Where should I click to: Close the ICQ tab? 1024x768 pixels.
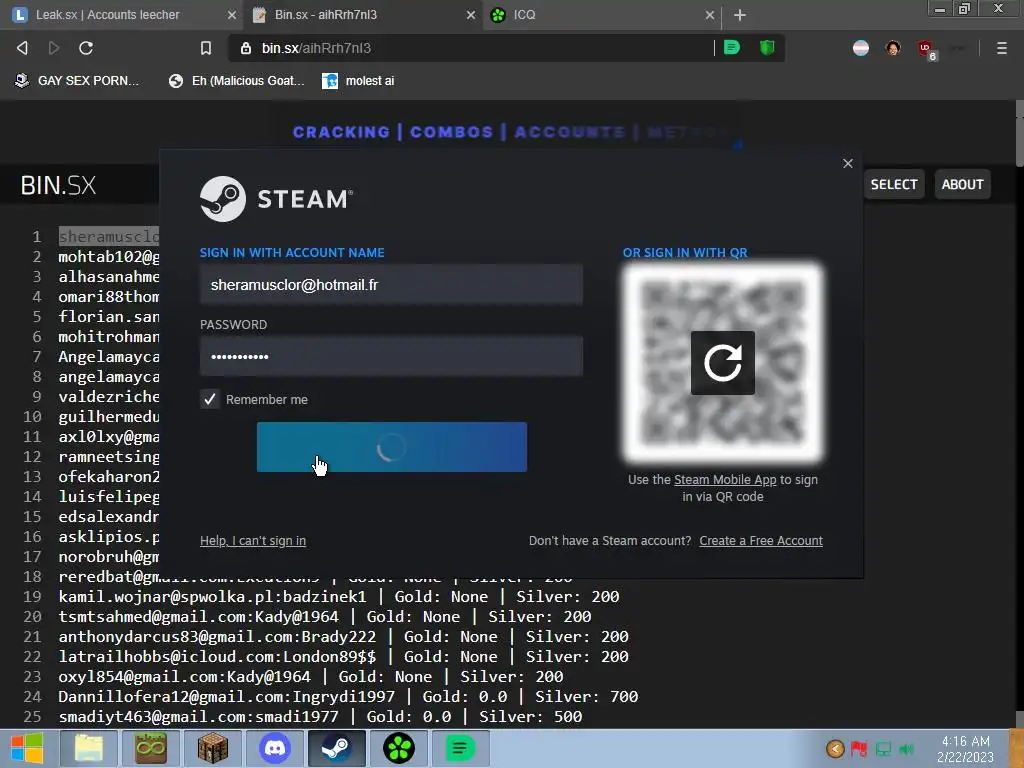(x=710, y=15)
